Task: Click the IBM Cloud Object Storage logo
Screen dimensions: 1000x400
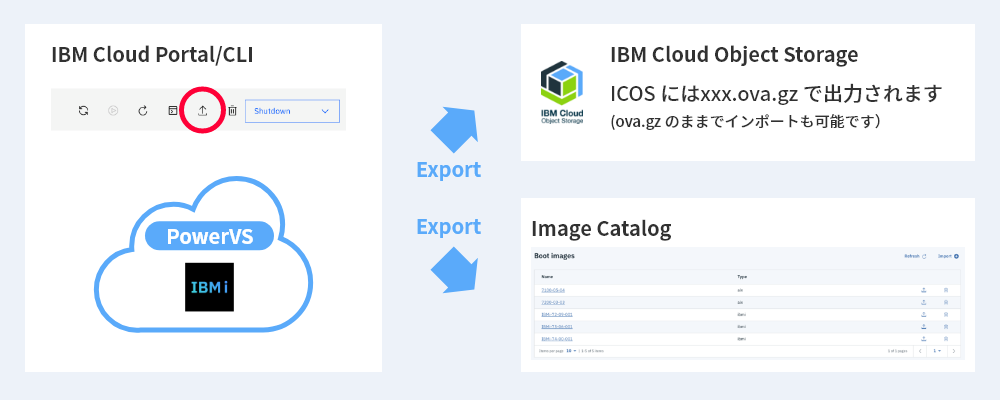Action: click(x=562, y=92)
